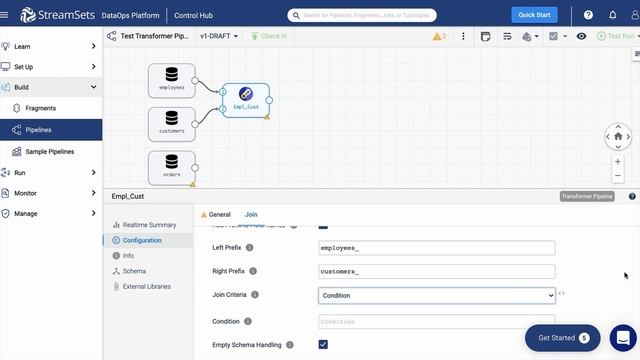The image size is (640, 360).
Task: Expand the Manage menu chevron
Action: coord(93,213)
